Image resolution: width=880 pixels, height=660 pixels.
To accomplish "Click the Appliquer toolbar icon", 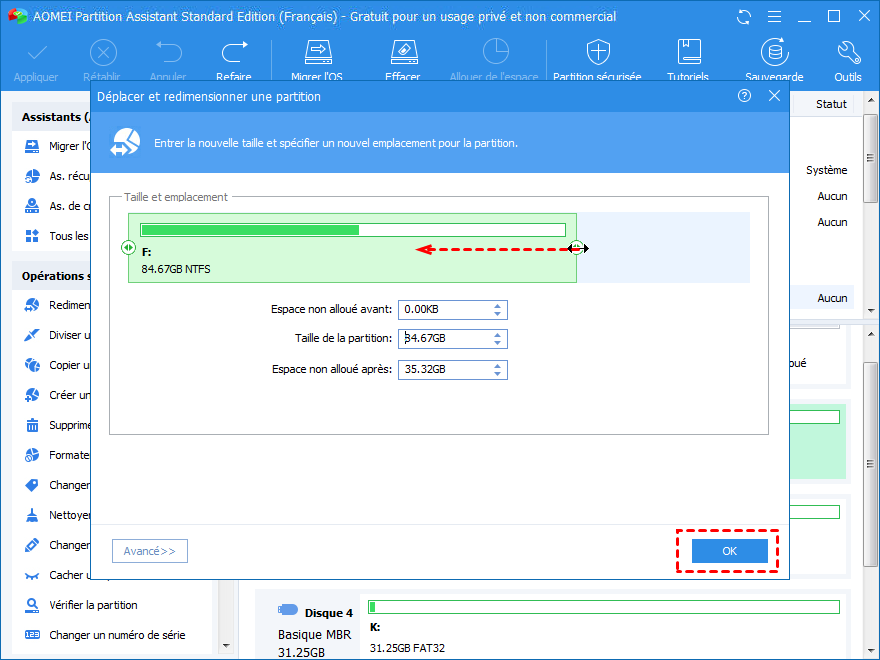I will click(x=37, y=54).
